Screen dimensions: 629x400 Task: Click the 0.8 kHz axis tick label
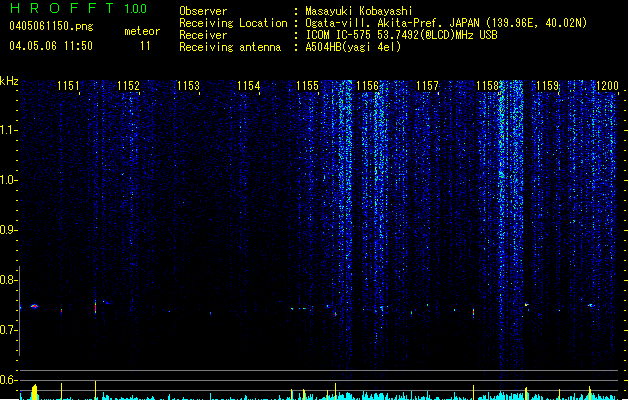point(7,280)
